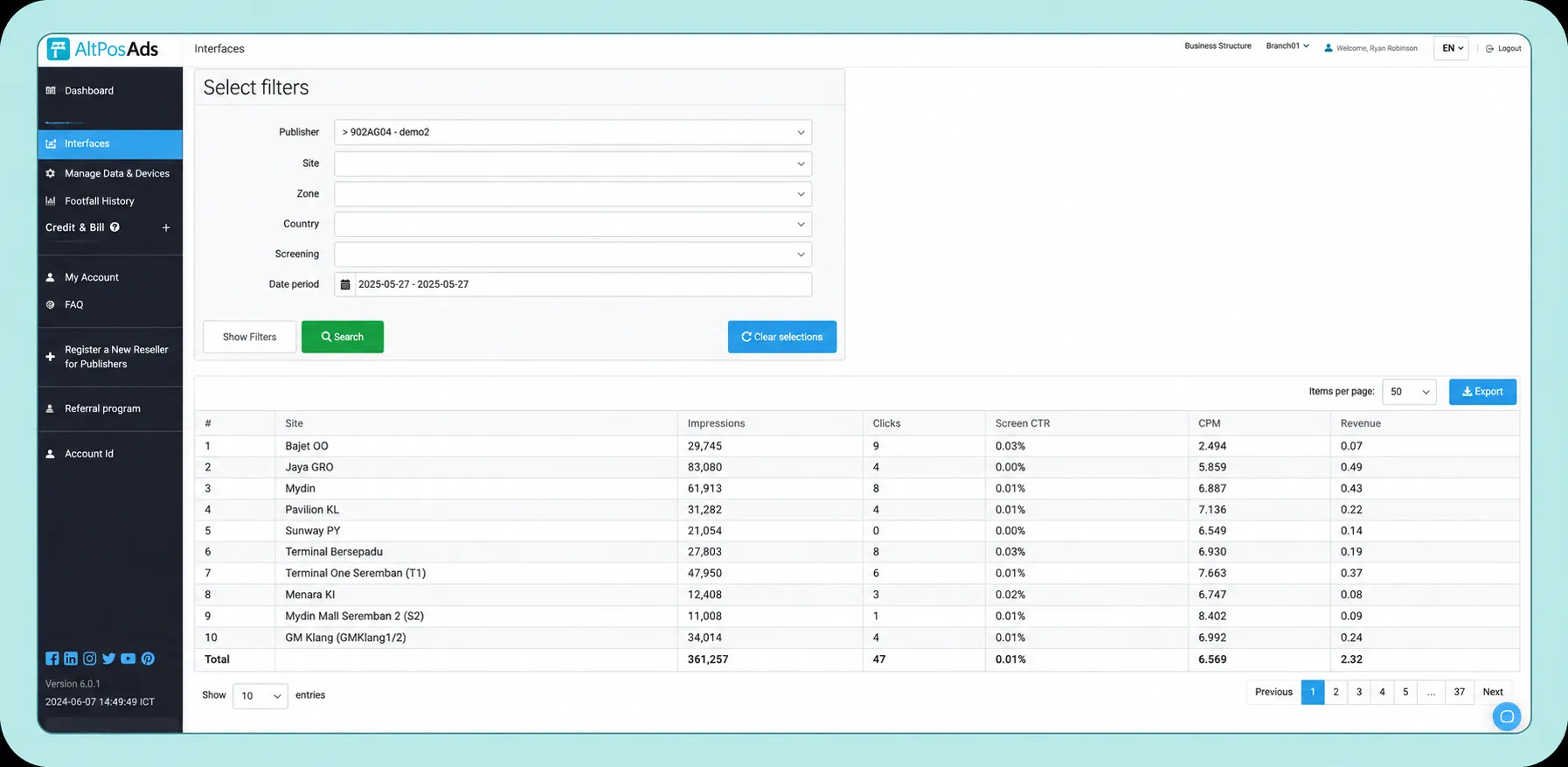Sort by Screen CTR column header
Image resolution: width=1568 pixels, height=767 pixels.
coord(1086,423)
